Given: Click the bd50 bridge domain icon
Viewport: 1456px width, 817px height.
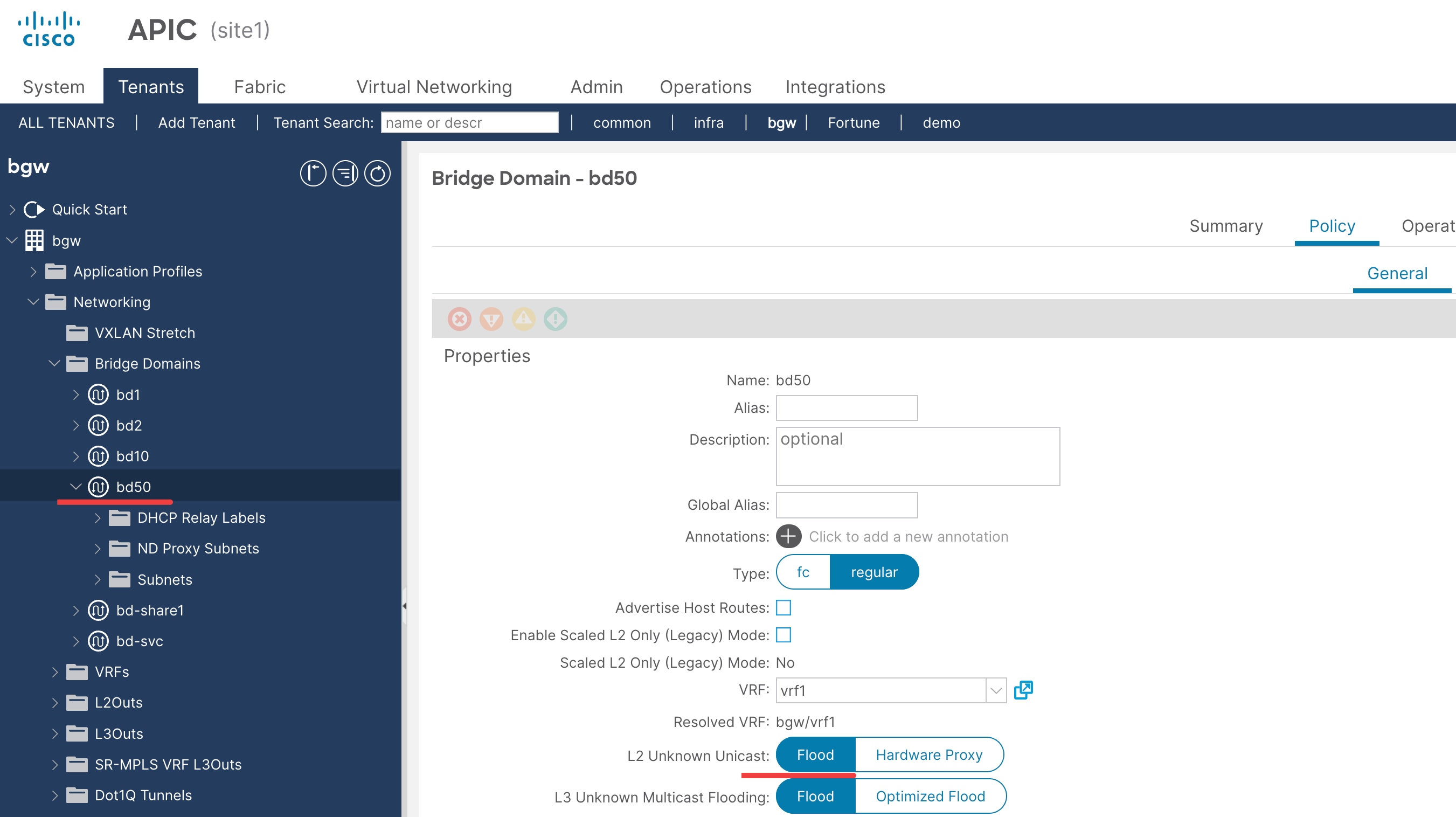Looking at the screenshot, I should pos(99,487).
